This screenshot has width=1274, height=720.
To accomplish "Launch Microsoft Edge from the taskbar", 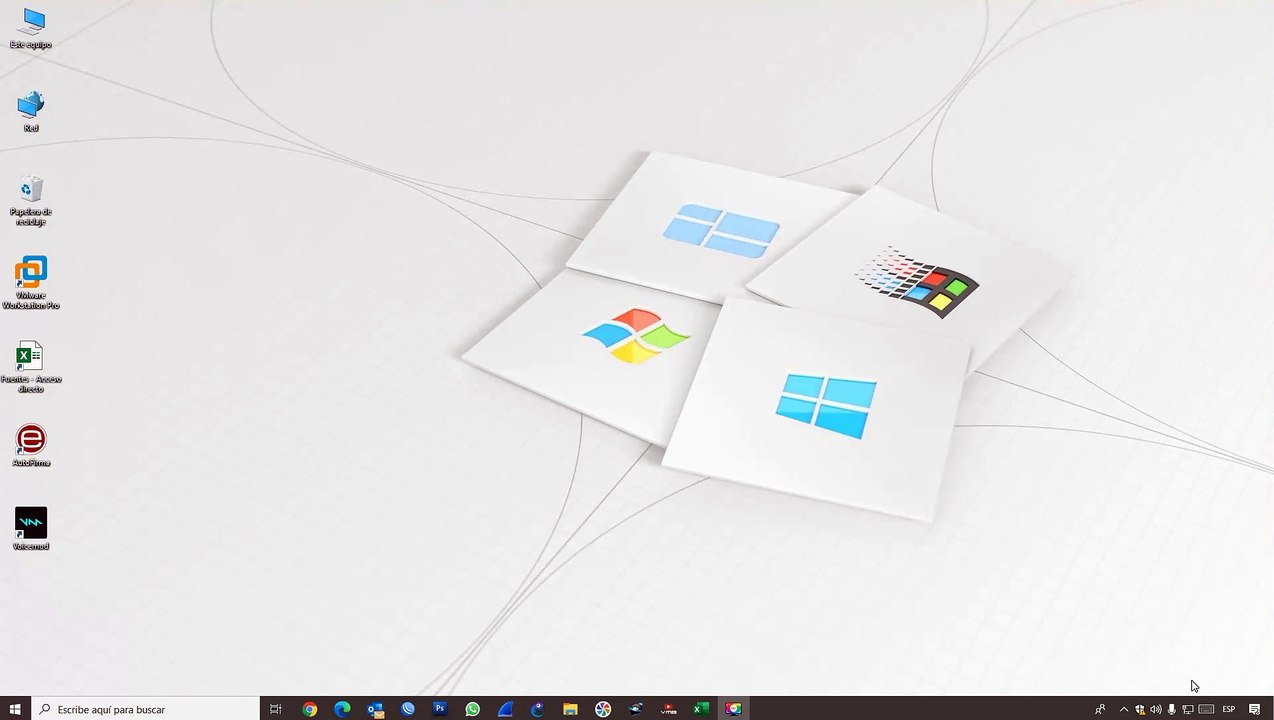I will pos(342,709).
